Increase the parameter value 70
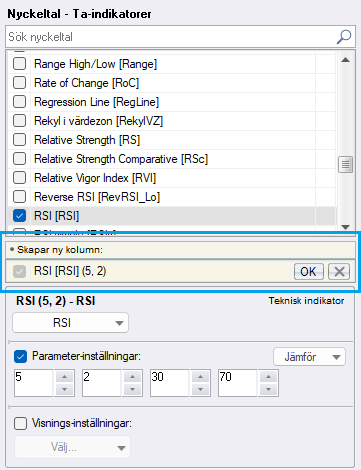 [x=268, y=376]
